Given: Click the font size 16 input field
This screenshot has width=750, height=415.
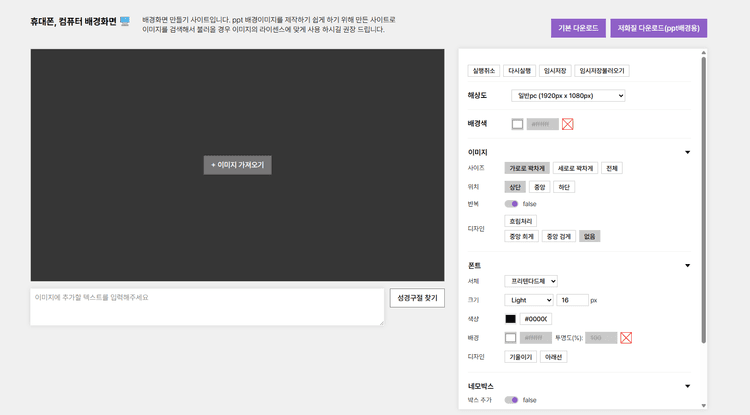Looking at the screenshot, I should click(x=573, y=300).
